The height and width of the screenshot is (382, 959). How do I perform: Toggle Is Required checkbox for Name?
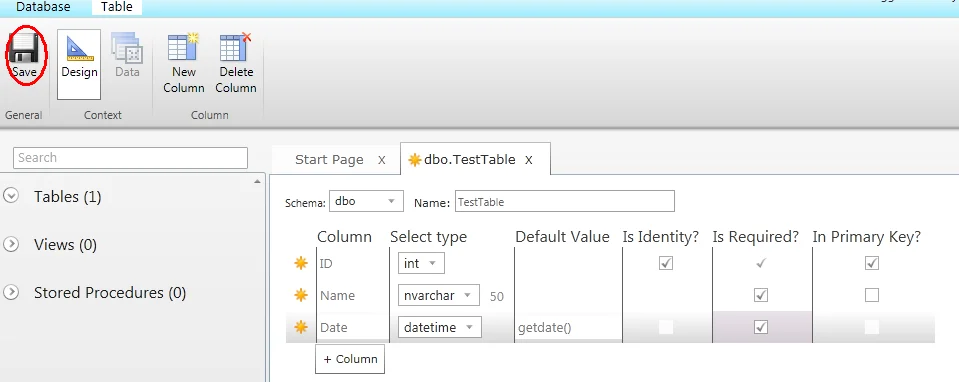[761, 295]
